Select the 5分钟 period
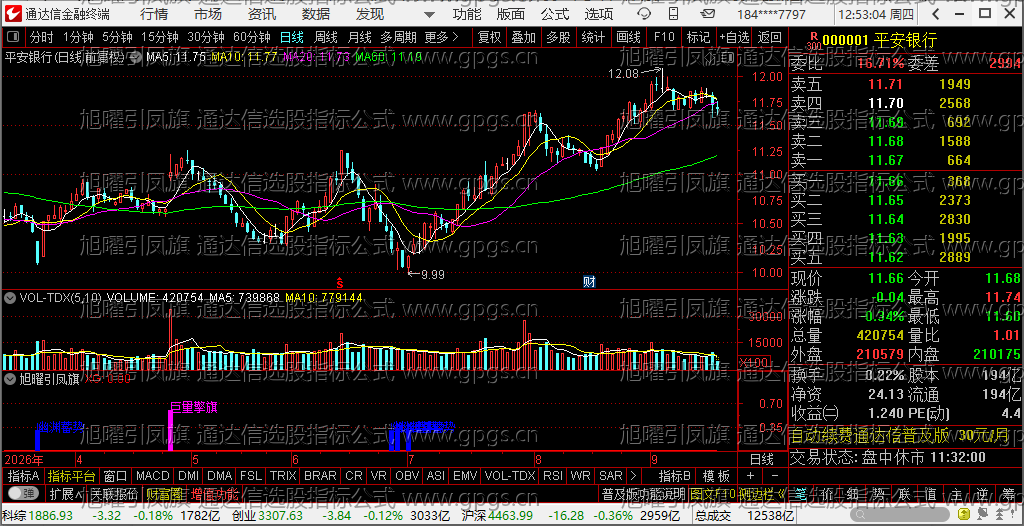This screenshot has height=526, width=1024. tap(117, 37)
